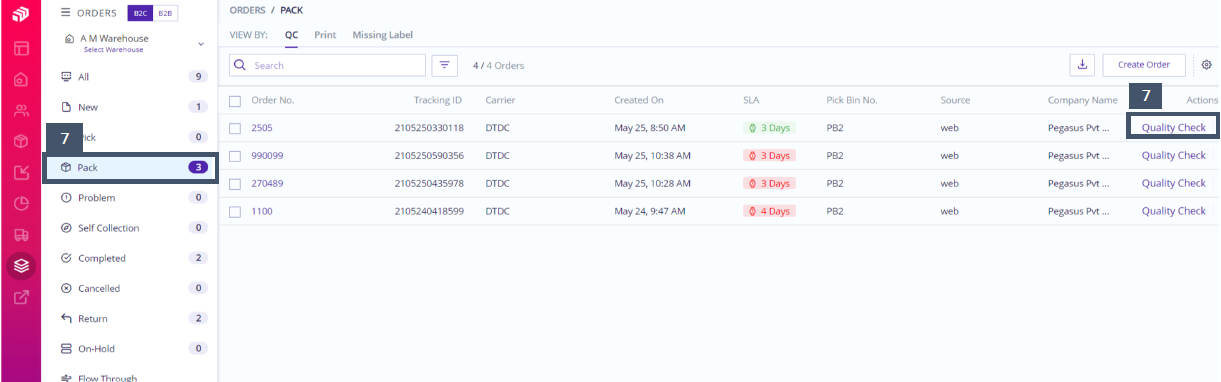Tick the checkbox for order 2505
Image resolution: width=1221 pixels, height=382 pixels.
coord(235,128)
